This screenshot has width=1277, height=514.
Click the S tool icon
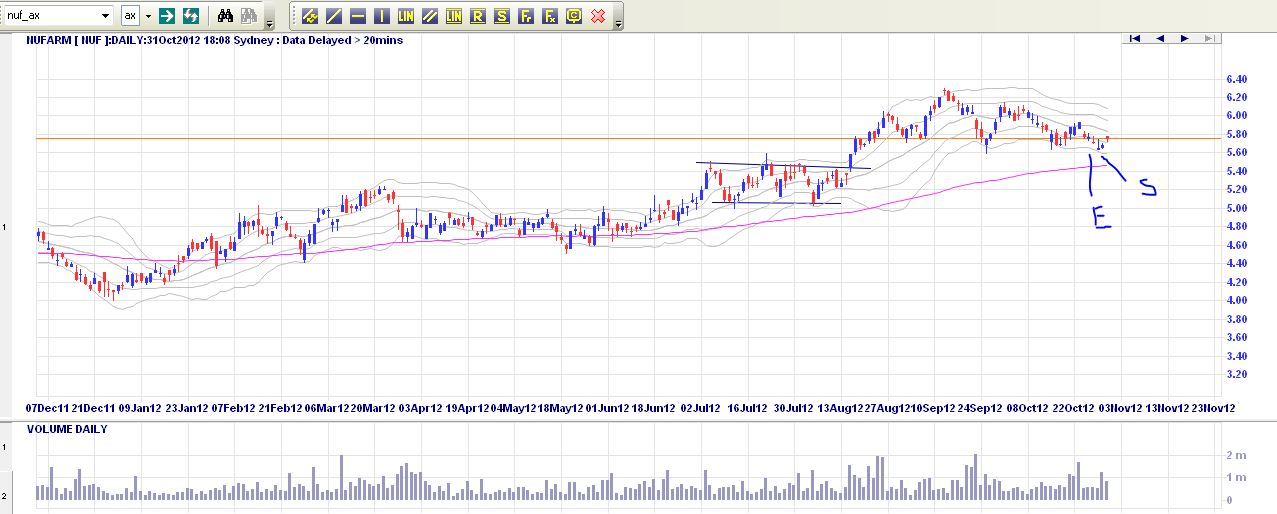502,16
